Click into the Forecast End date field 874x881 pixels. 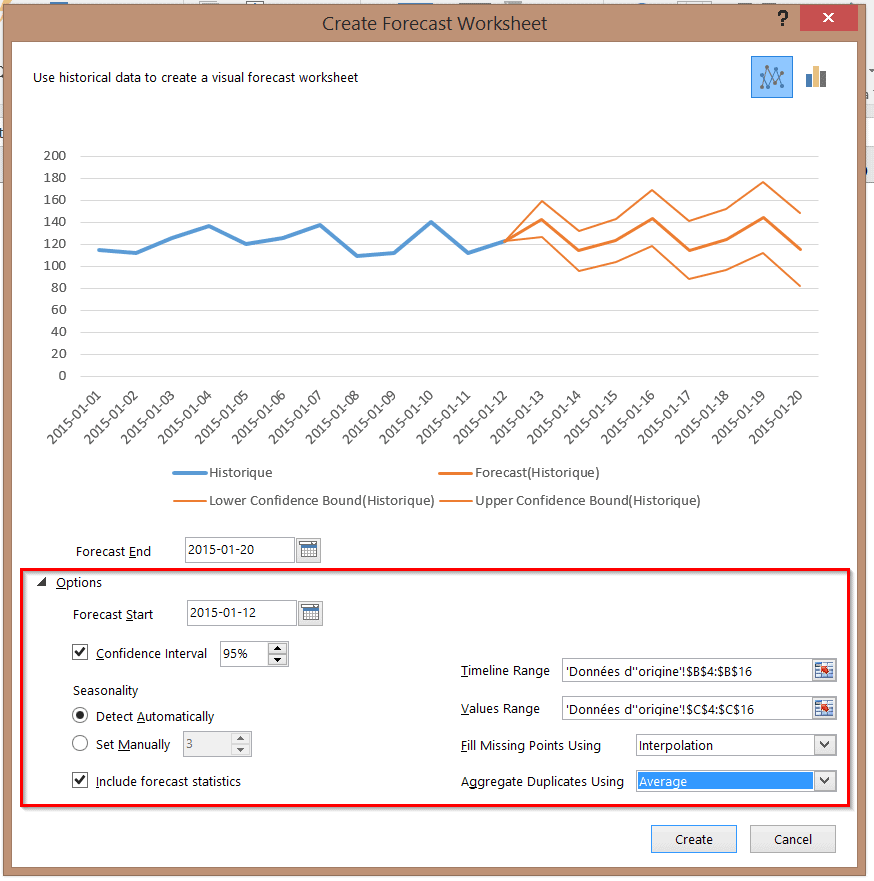239,550
